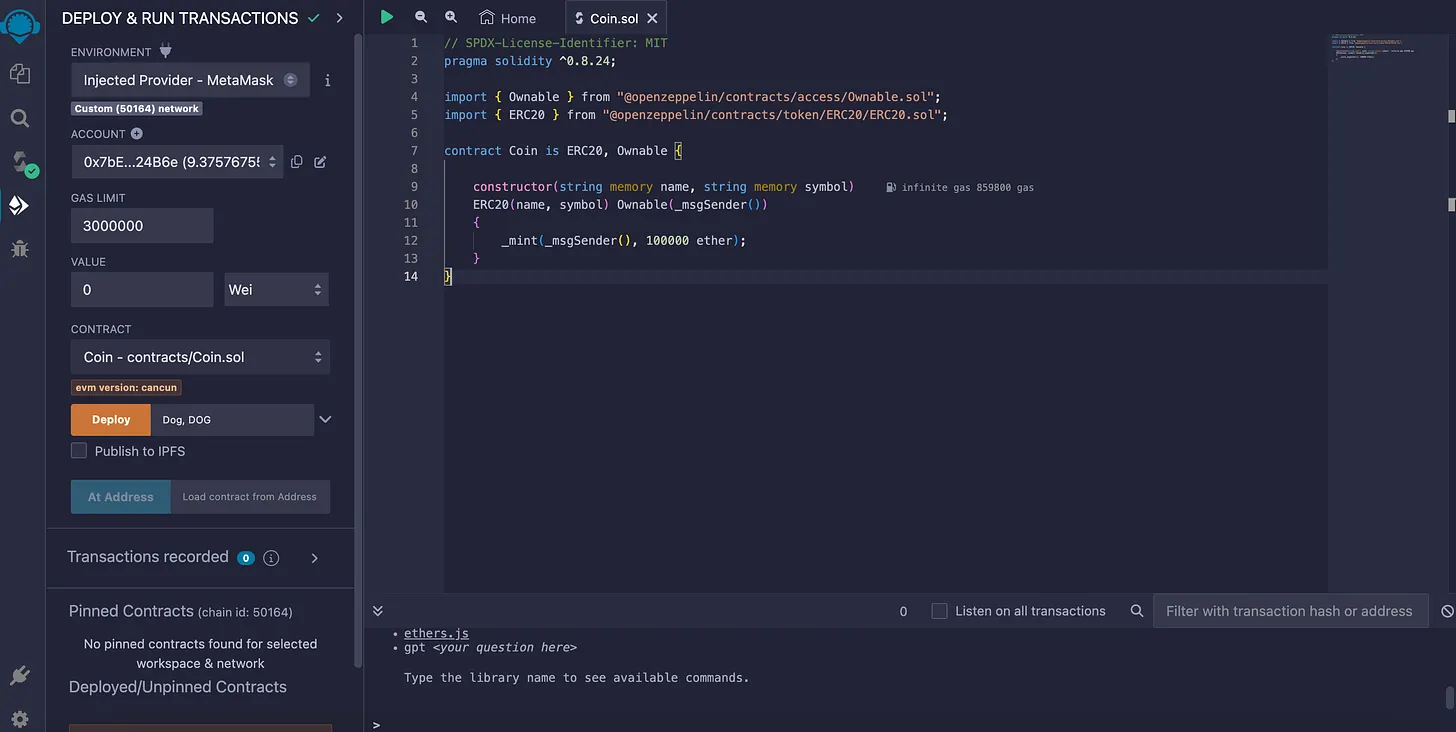This screenshot has height=732, width=1456.
Task: Open the ethers.js link in terminal
Action: [x=436, y=633]
